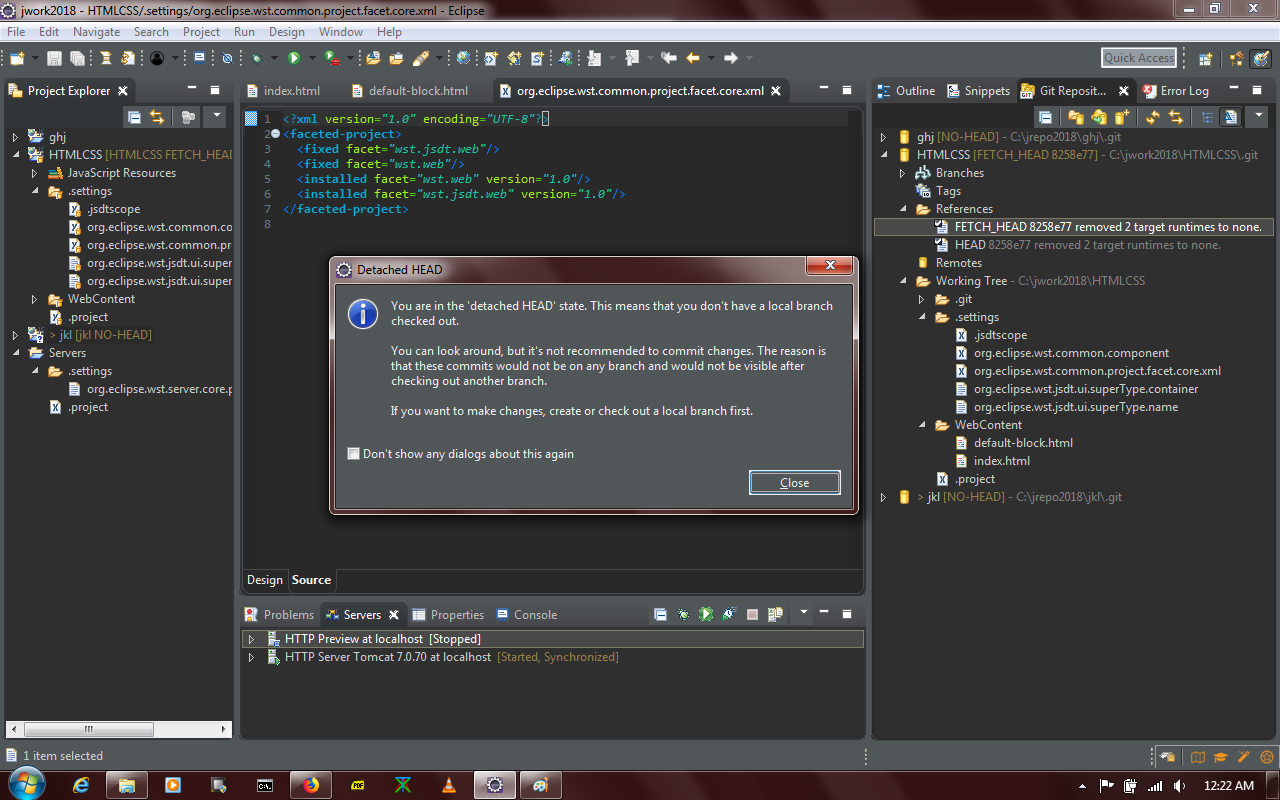Click the taskbar clock showing 12:22 AM
The image size is (1280, 800).
point(1229,786)
